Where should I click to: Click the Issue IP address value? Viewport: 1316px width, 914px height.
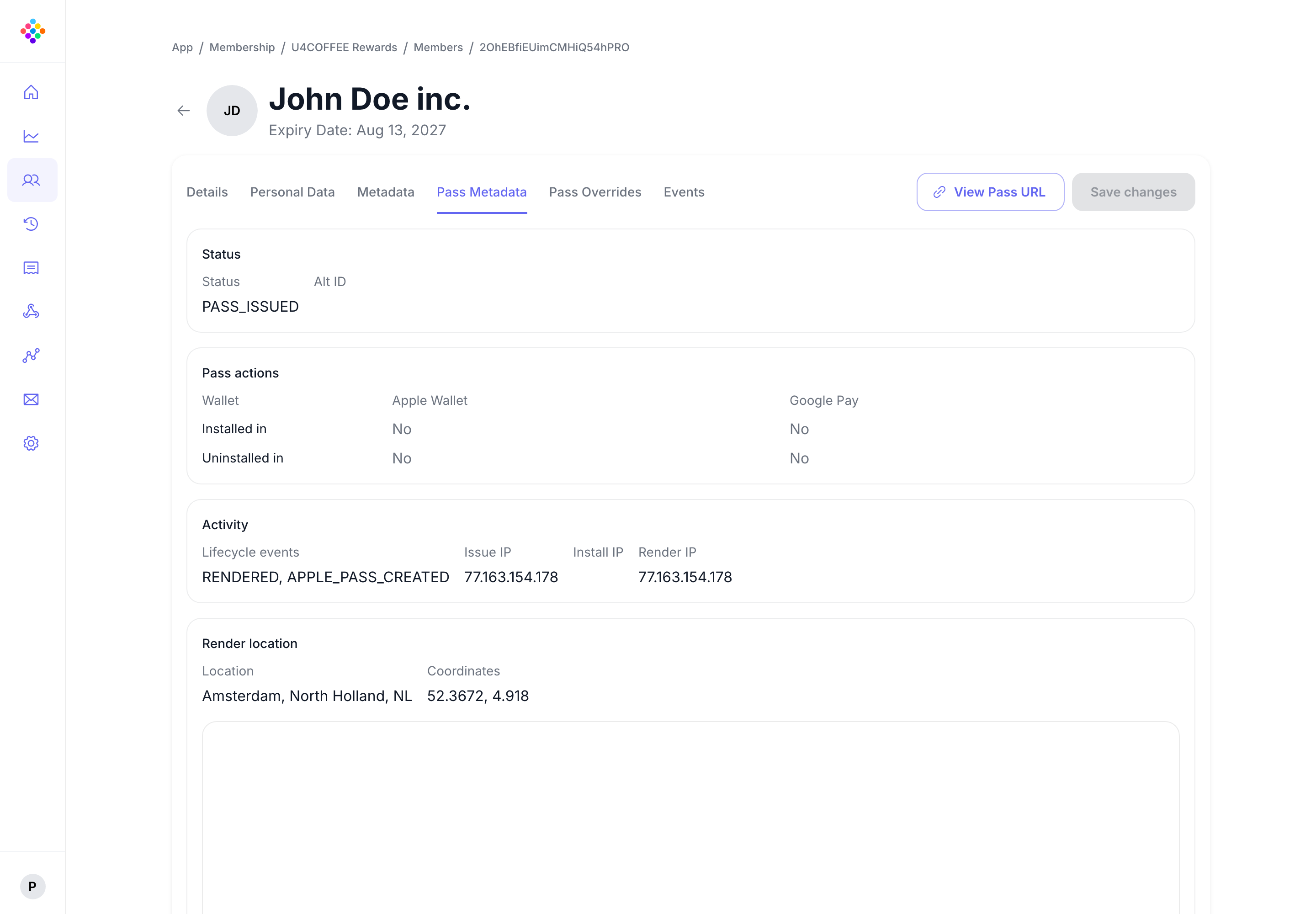point(511,577)
